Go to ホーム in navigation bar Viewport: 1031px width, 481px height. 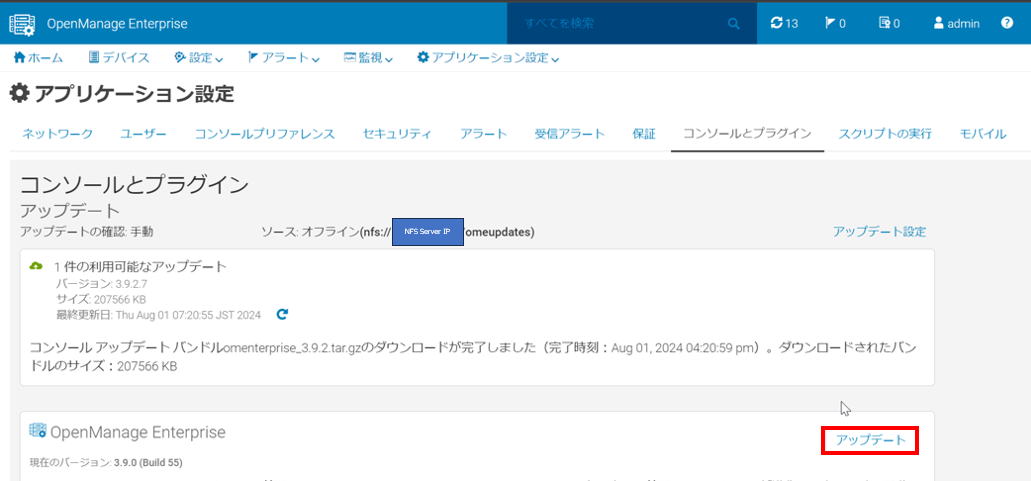38,58
